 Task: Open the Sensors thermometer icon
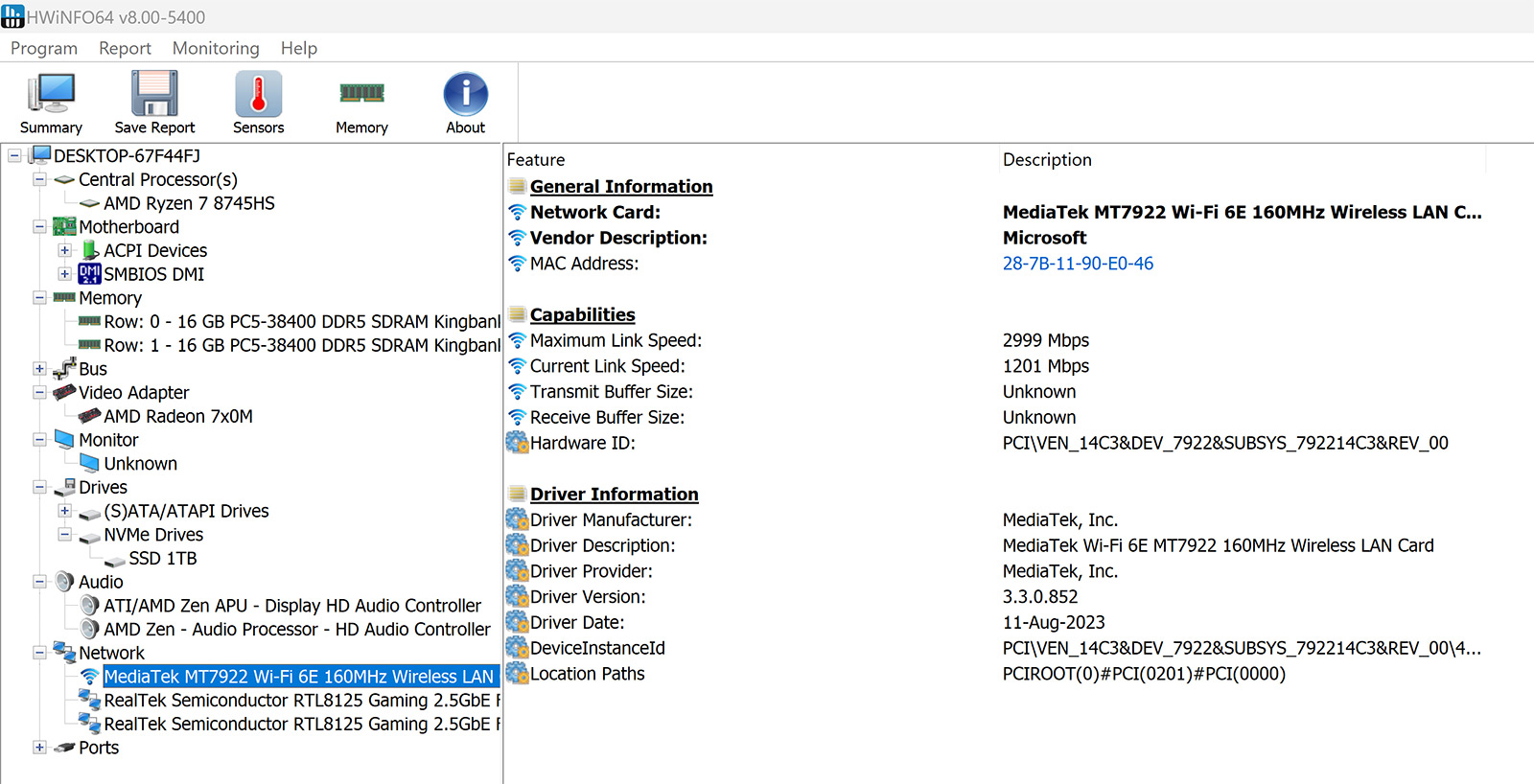(x=259, y=94)
